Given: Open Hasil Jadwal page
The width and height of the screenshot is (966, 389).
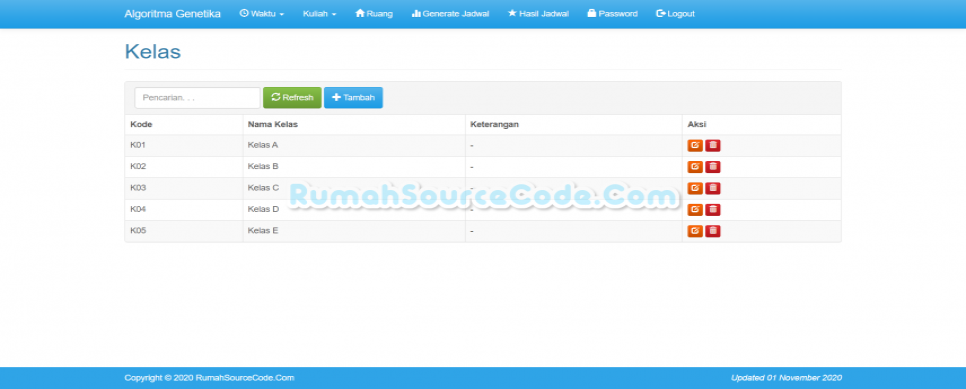Looking at the screenshot, I should click(x=538, y=14).
